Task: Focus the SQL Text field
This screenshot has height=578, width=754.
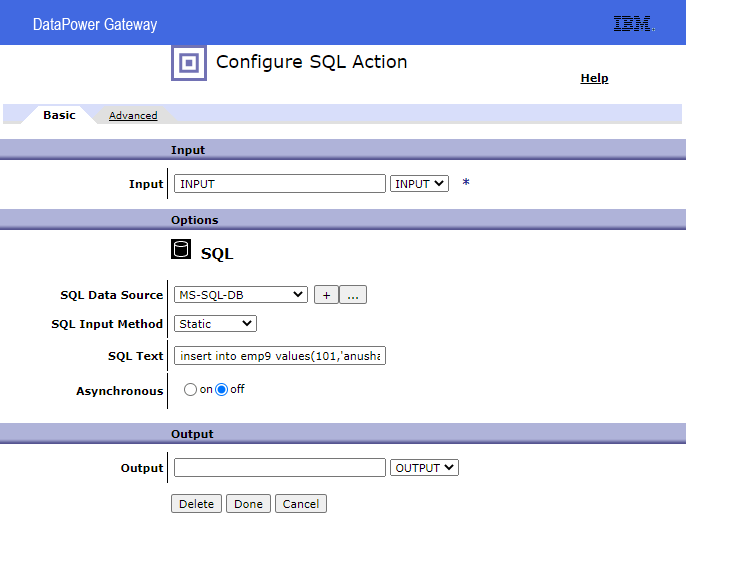Action: 280,356
